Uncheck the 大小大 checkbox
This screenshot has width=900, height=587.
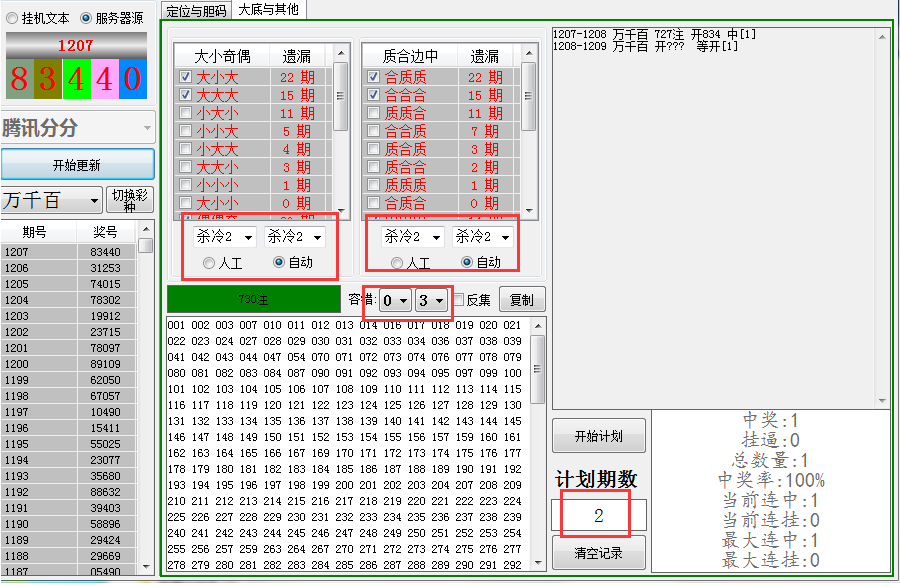tap(185, 77)
